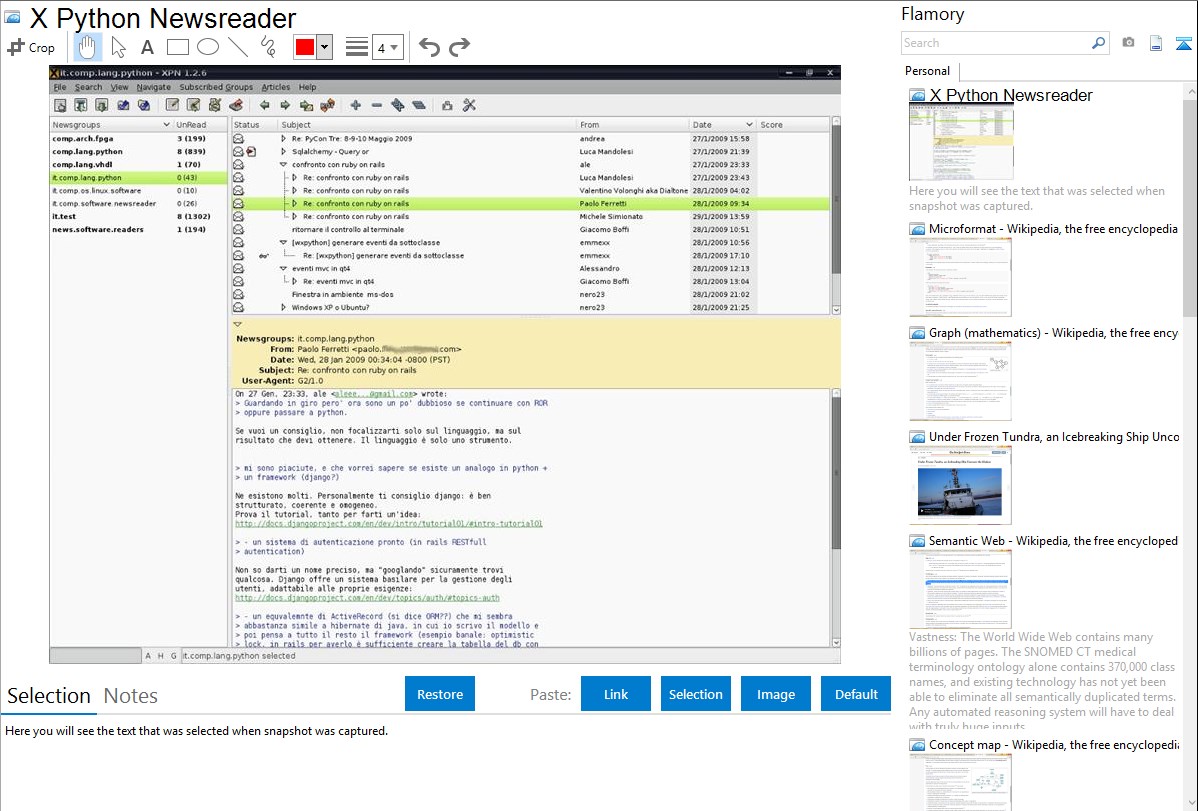
Task: Redo the last undone action
Action: 459,47
